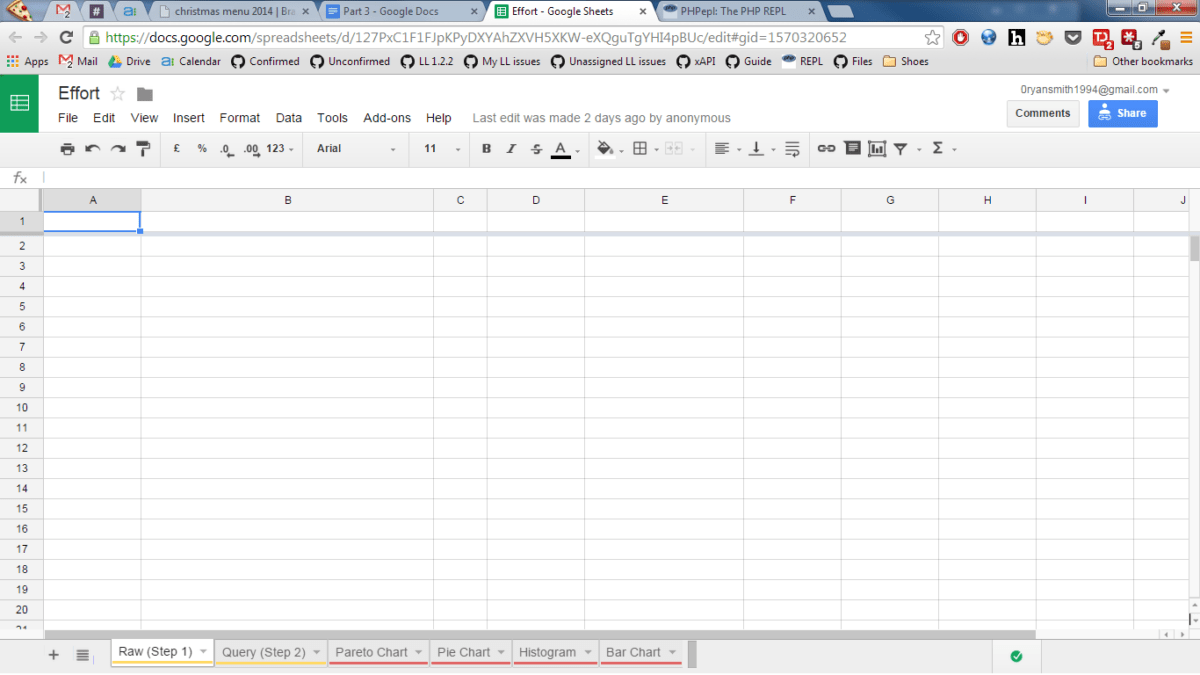Add a new sheet with the plus button

pyautogui.click(x=53, y=654)
